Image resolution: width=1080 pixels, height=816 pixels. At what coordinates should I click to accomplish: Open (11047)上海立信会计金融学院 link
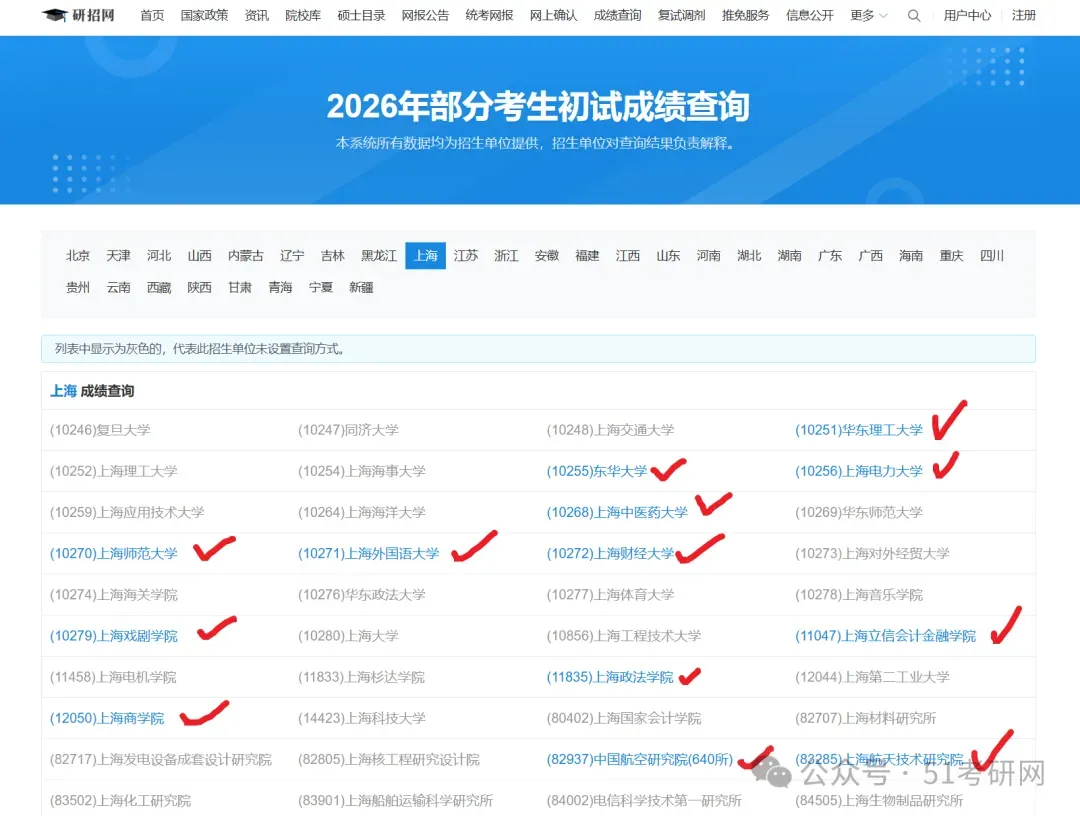[x=885, y=636]
